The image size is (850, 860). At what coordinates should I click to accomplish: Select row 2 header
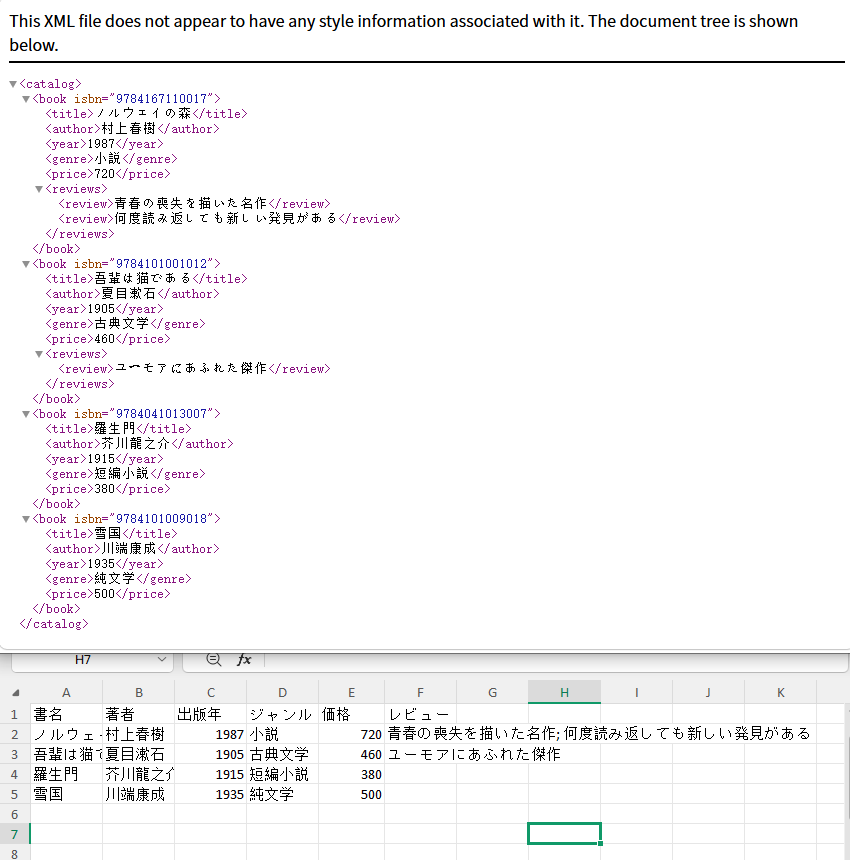[x=15, y=734]
